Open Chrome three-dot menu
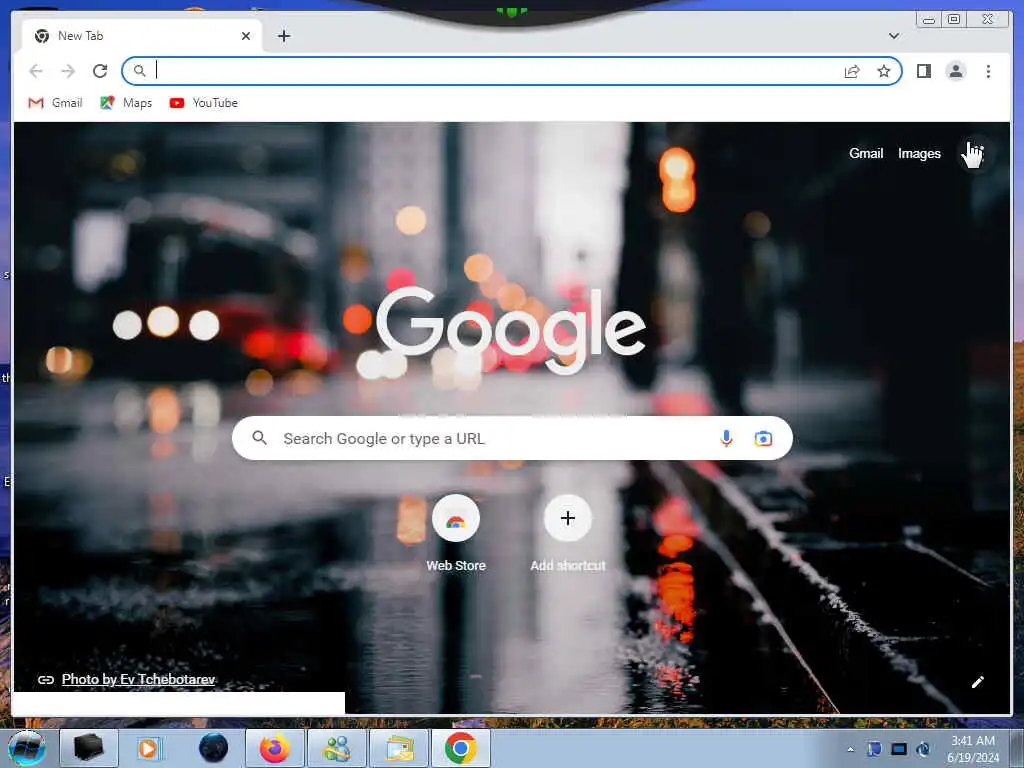1024x768 pixels. point(988,71)
